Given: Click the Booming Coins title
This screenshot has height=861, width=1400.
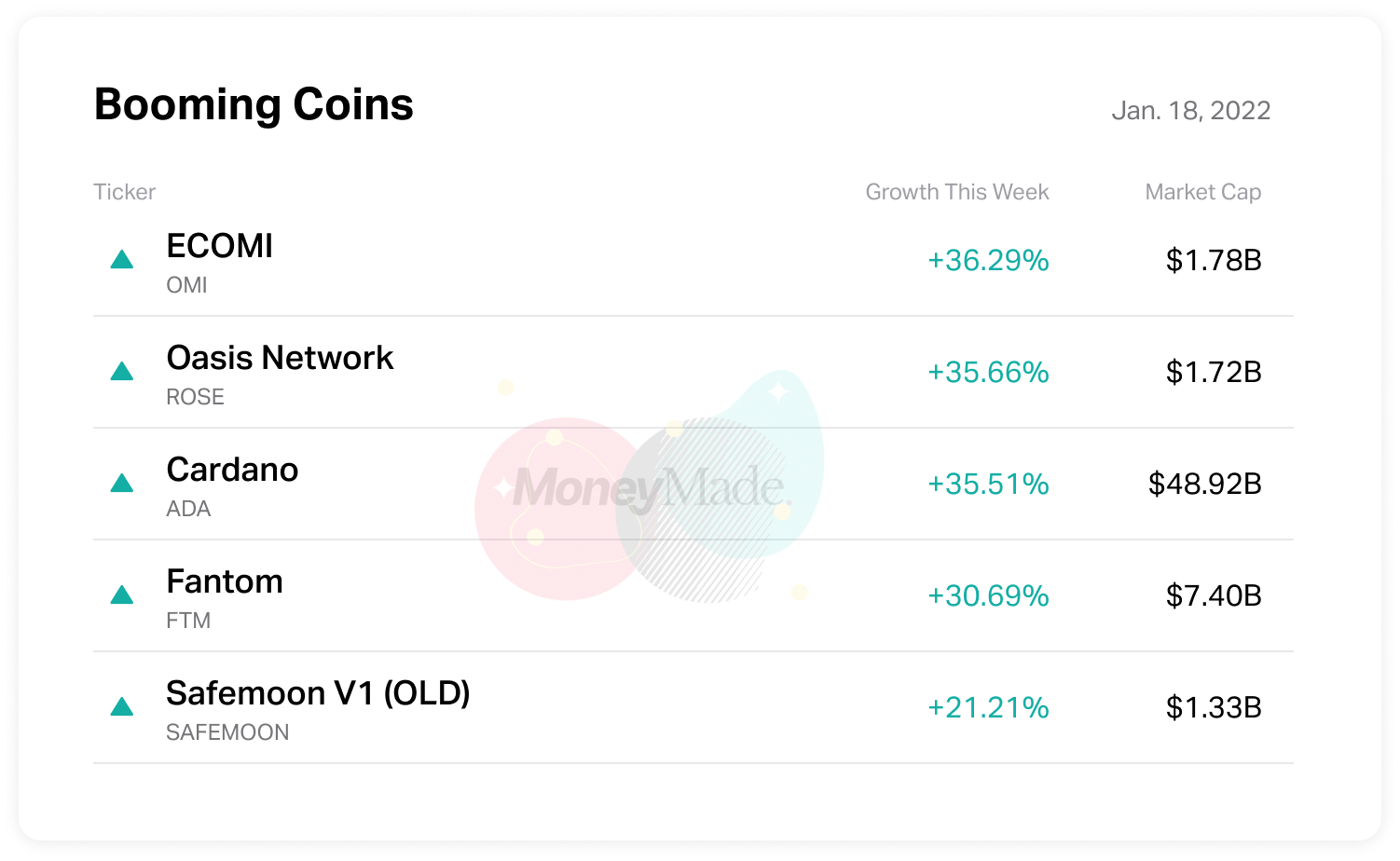Looking at the screenshot, I should click(x=254, y=104).
